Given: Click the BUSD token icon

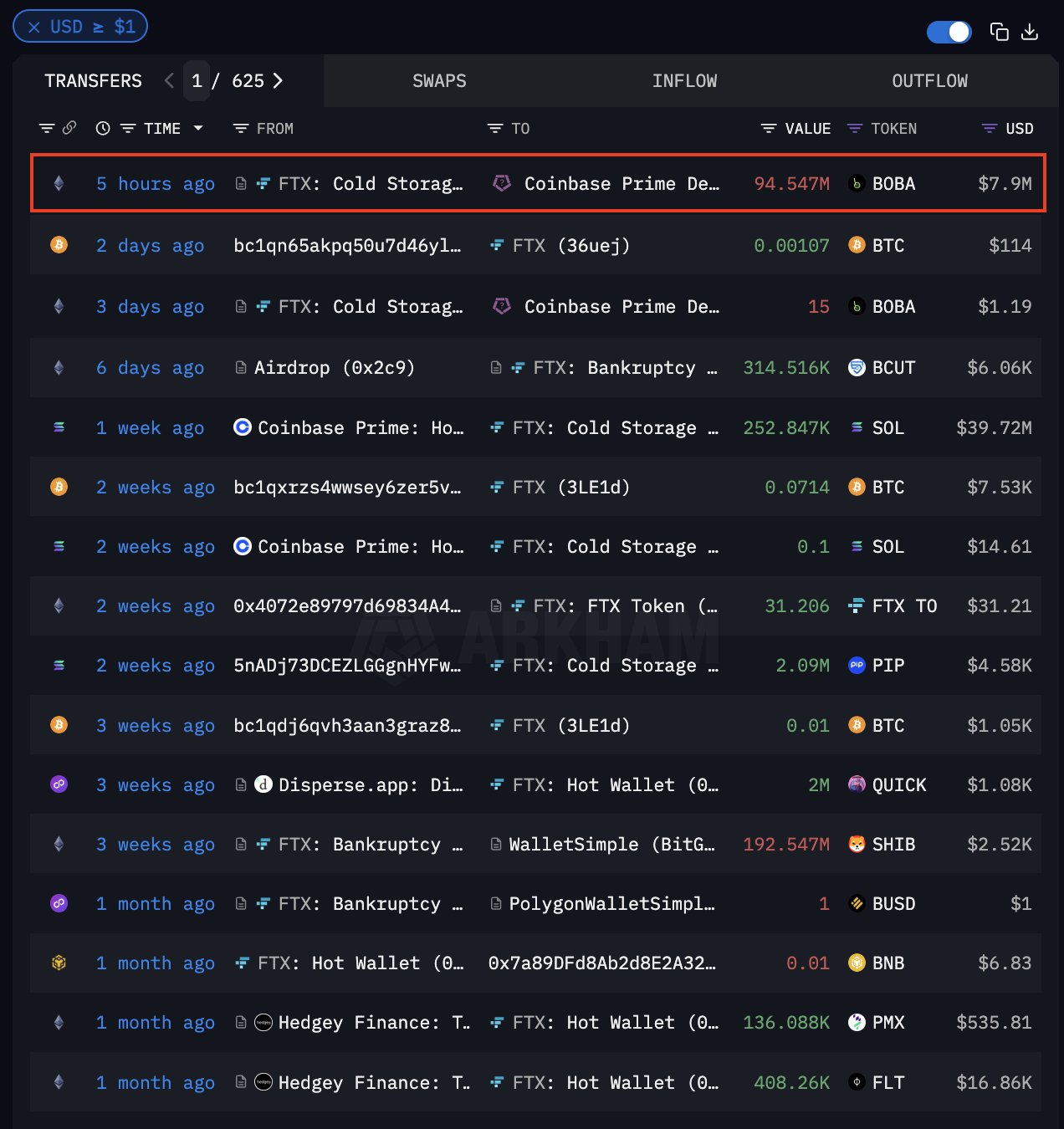Looking at the screenshot, I should pos(857,903).
